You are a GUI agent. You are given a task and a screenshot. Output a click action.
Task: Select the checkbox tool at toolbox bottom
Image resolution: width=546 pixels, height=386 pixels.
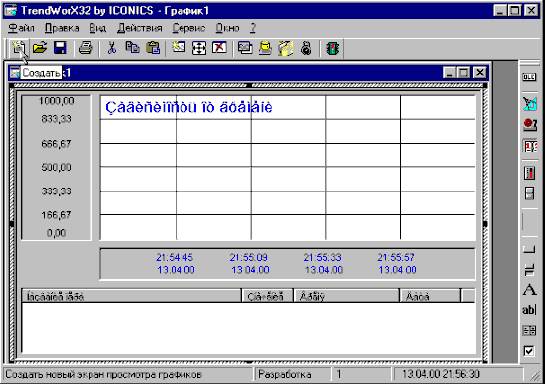pos(529,351)
